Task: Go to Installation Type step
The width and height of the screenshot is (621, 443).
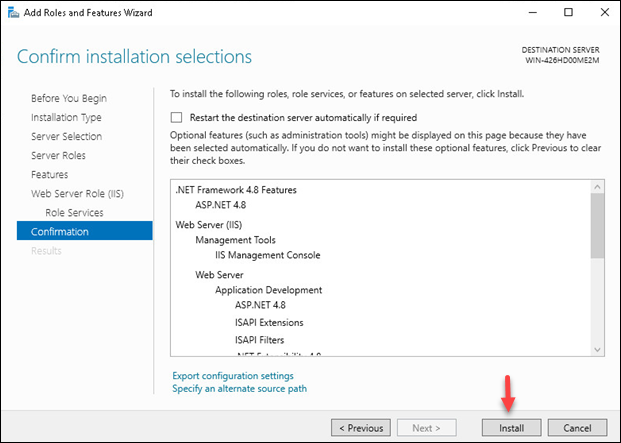Action: coord(66,117)
